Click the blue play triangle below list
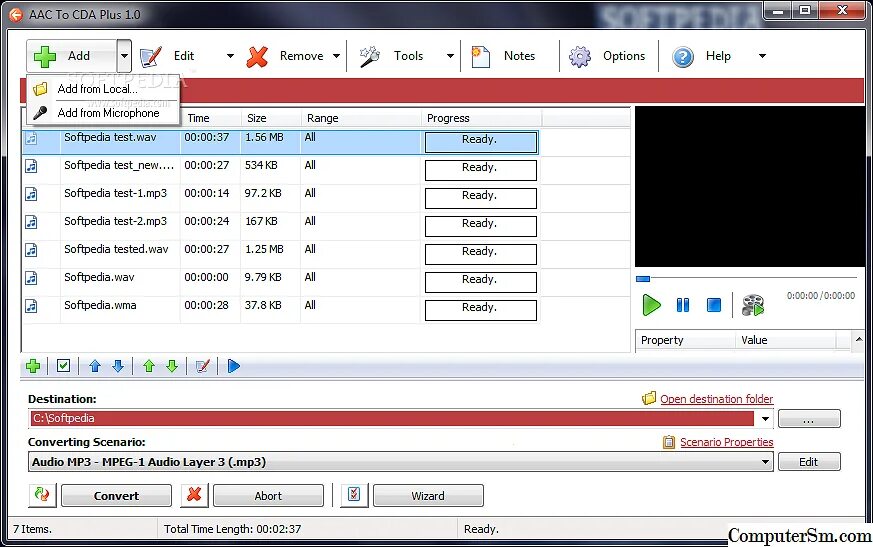Screen dimensions: 873x547 tap(234, 366)
